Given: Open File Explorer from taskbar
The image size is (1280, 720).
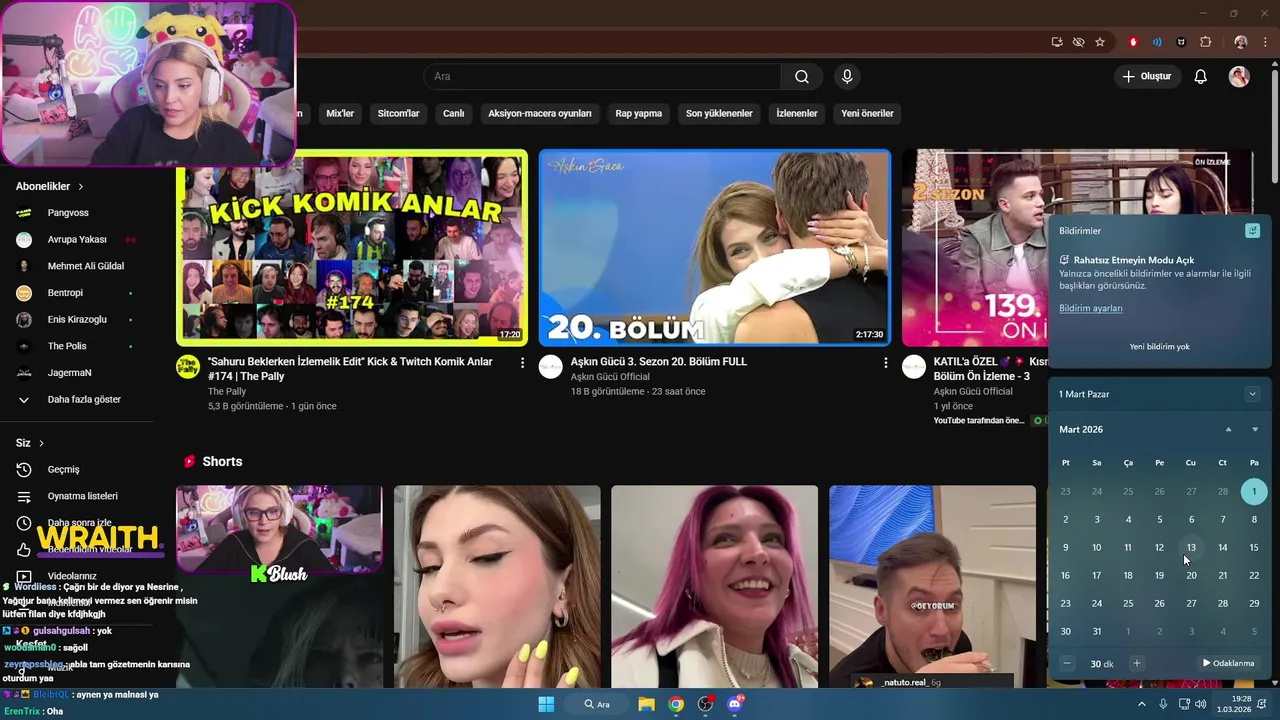Looking at the screenshot, I should coord(646,704).
